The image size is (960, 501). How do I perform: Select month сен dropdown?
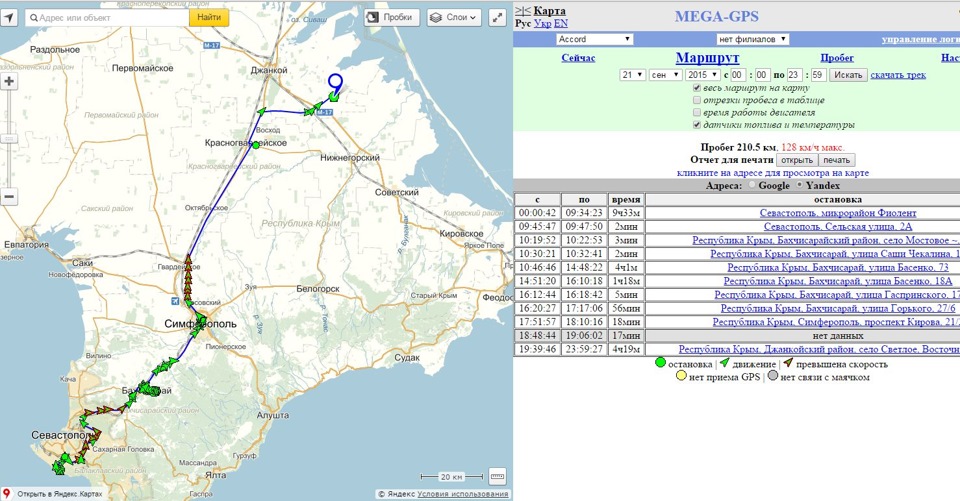point(666,75)
